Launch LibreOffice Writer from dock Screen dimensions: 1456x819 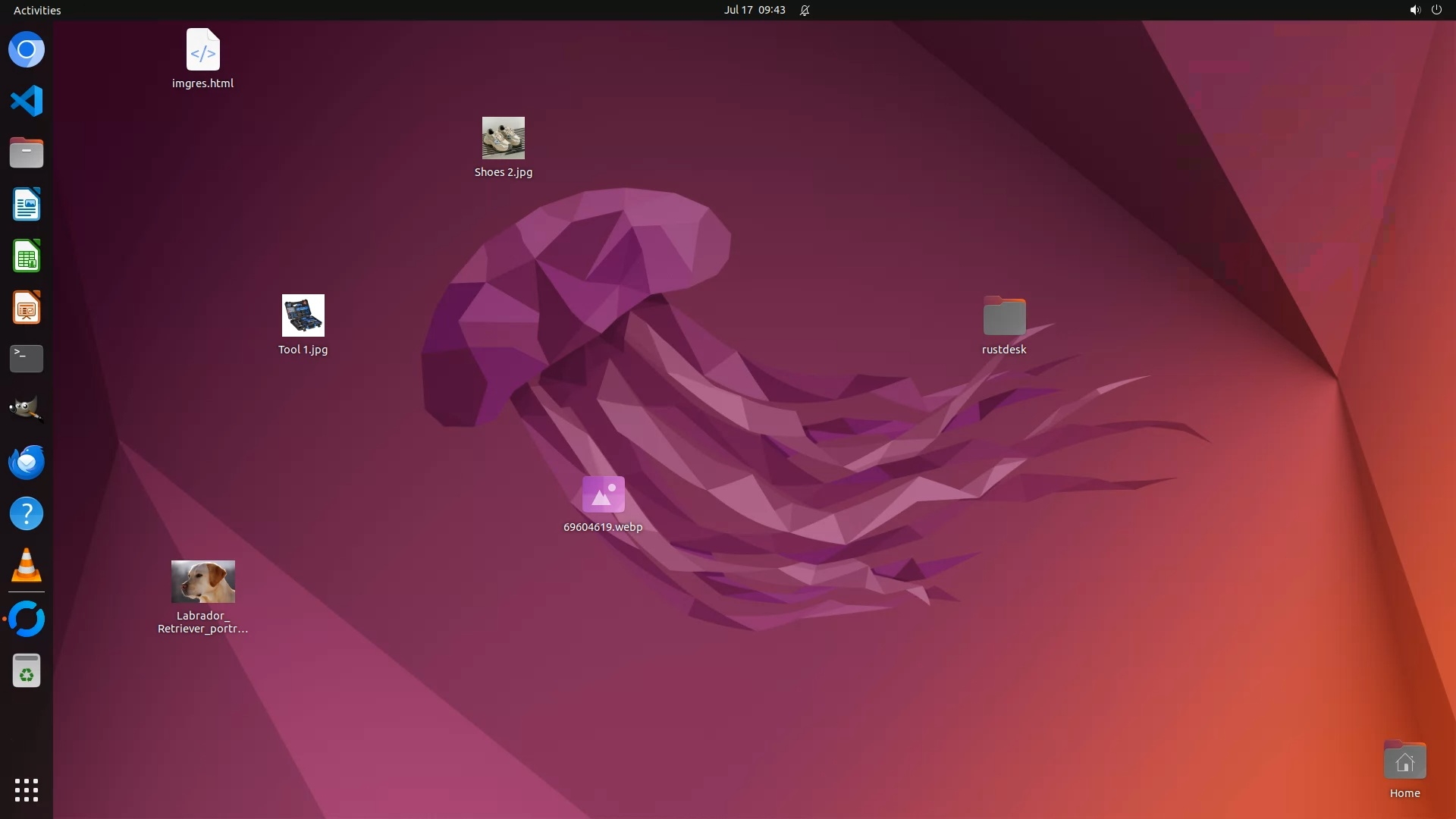[x=27, y=205]
